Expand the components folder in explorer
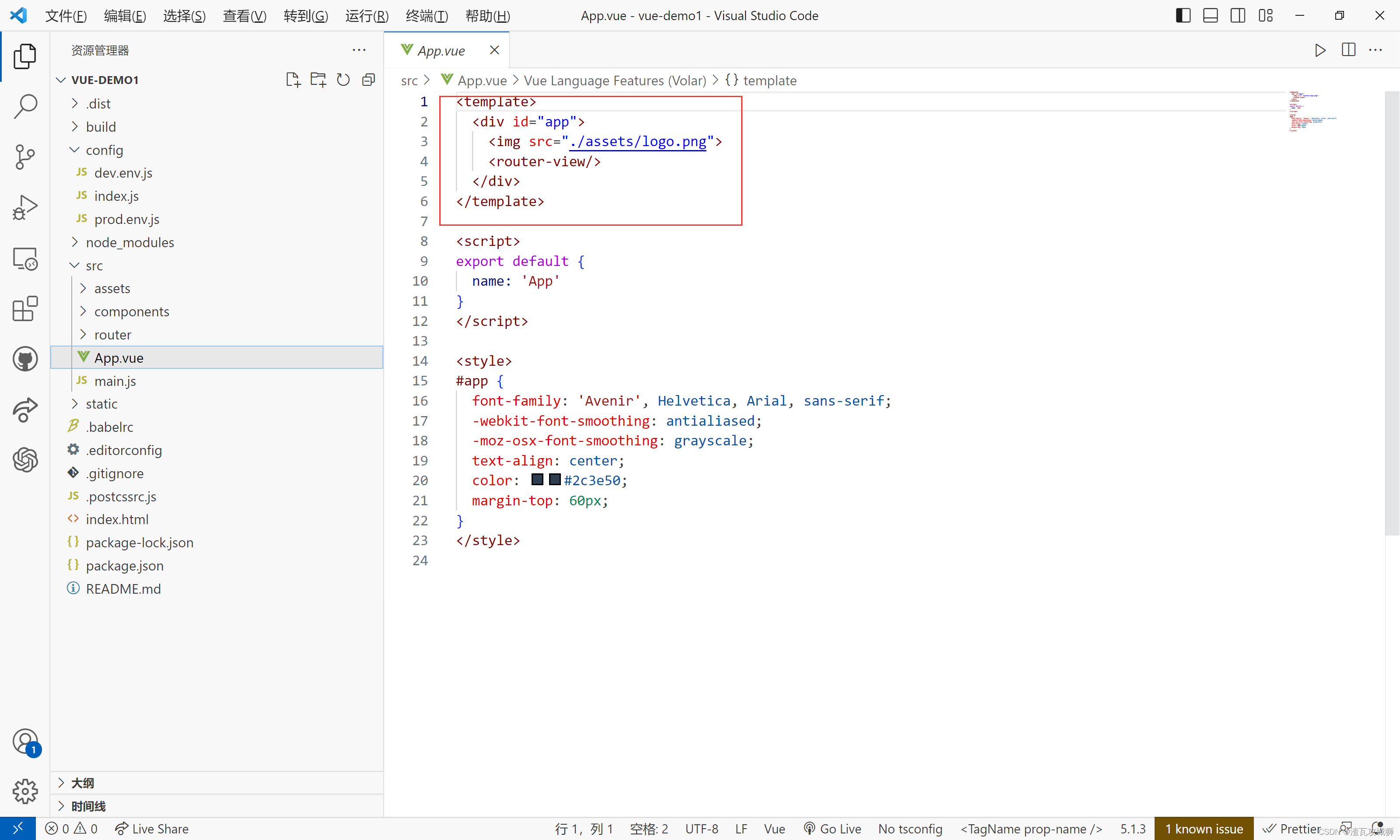The height and width of the screenshot is (840, 1400). 85,311
